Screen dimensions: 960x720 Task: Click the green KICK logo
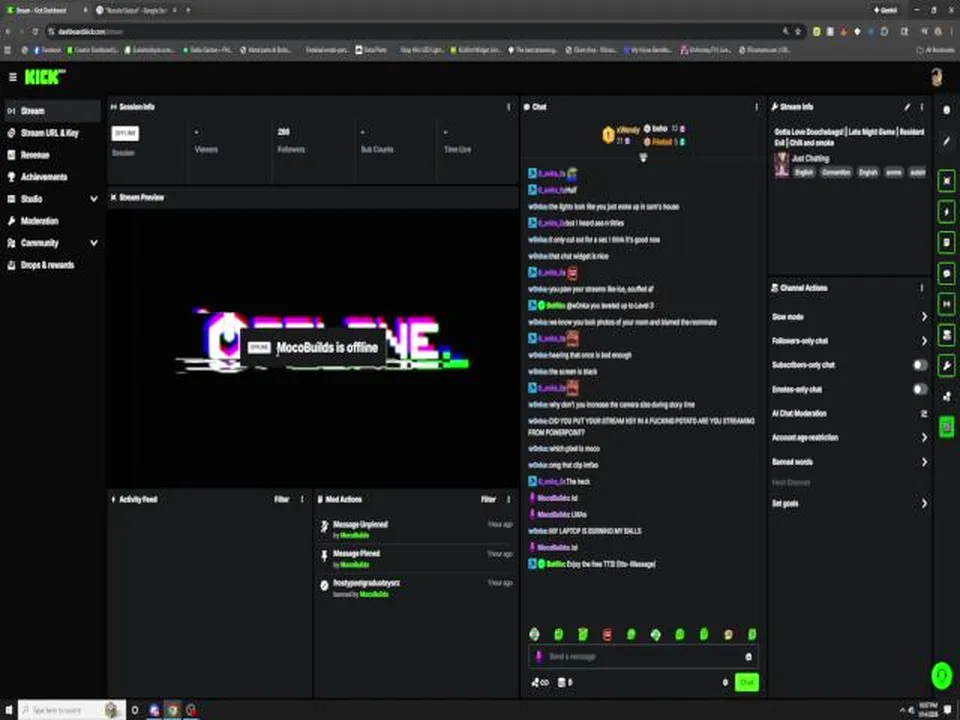coord(44,77)
